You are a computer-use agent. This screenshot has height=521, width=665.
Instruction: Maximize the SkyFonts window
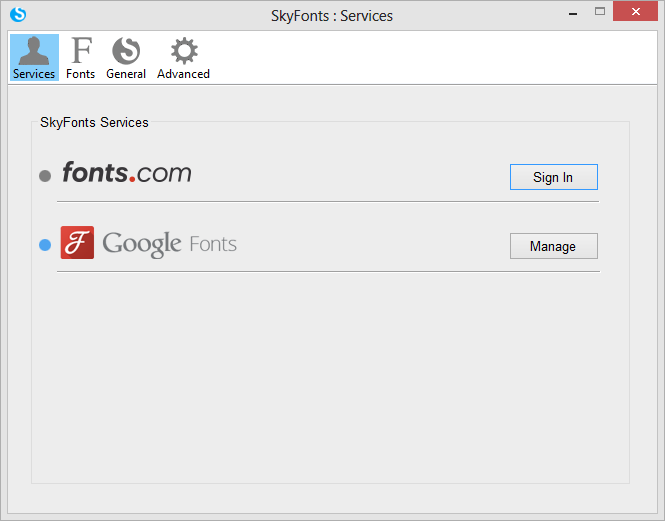click(x=600, y=12)
